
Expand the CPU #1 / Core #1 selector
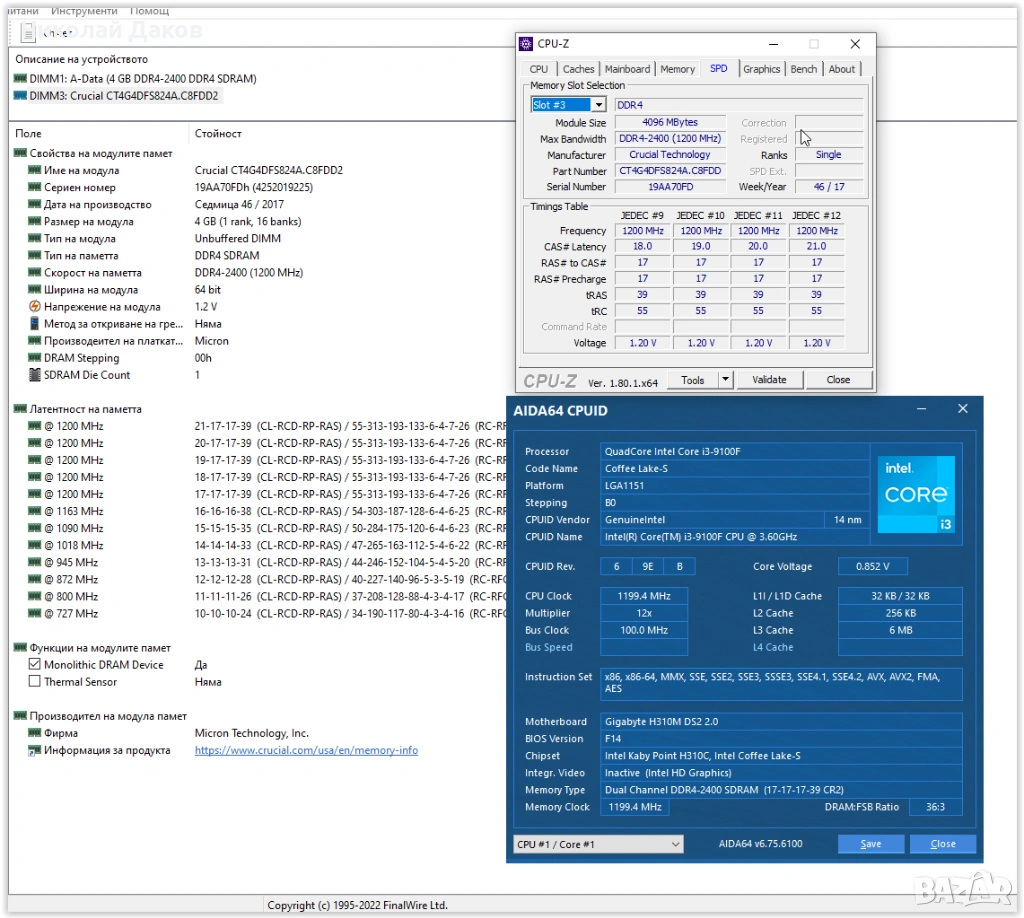click(675, 844)
